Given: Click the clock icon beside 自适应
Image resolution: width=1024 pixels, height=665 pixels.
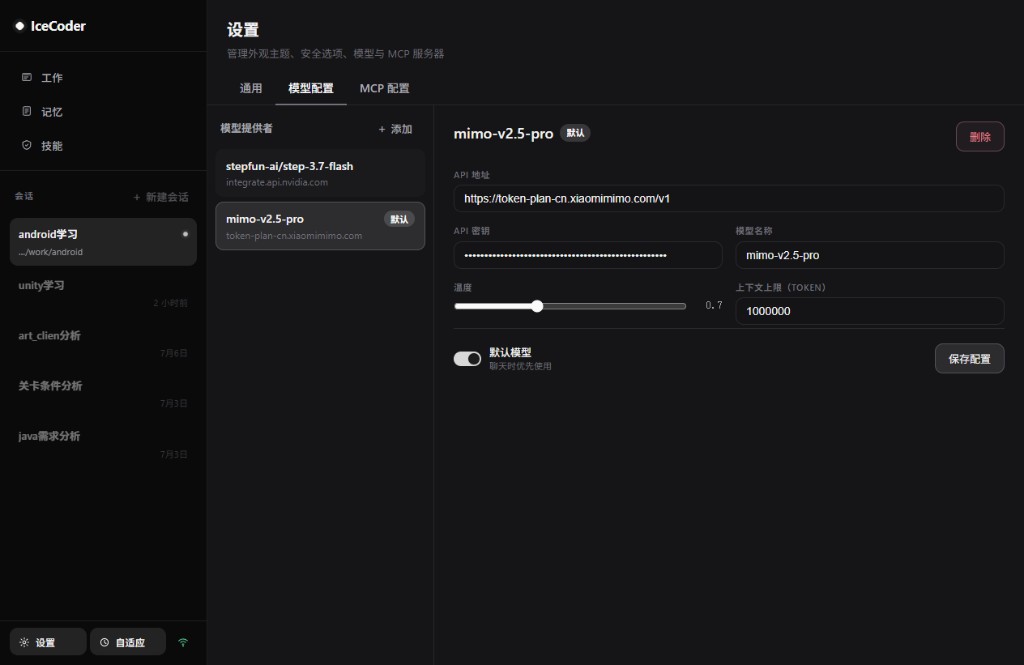Looking at the screenshot, I should (x=104, y=642).
